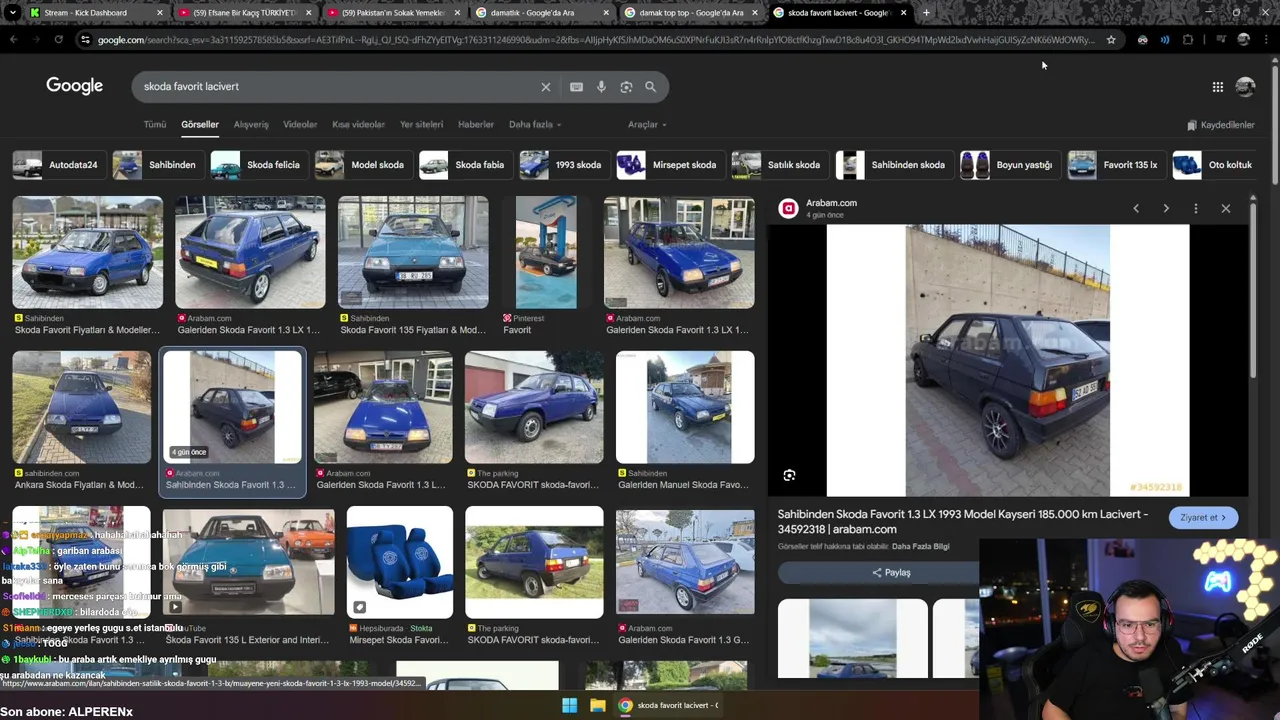Open the Arabam.com source logo in preview
1280x720 pixels.
[x=789, y=208]
